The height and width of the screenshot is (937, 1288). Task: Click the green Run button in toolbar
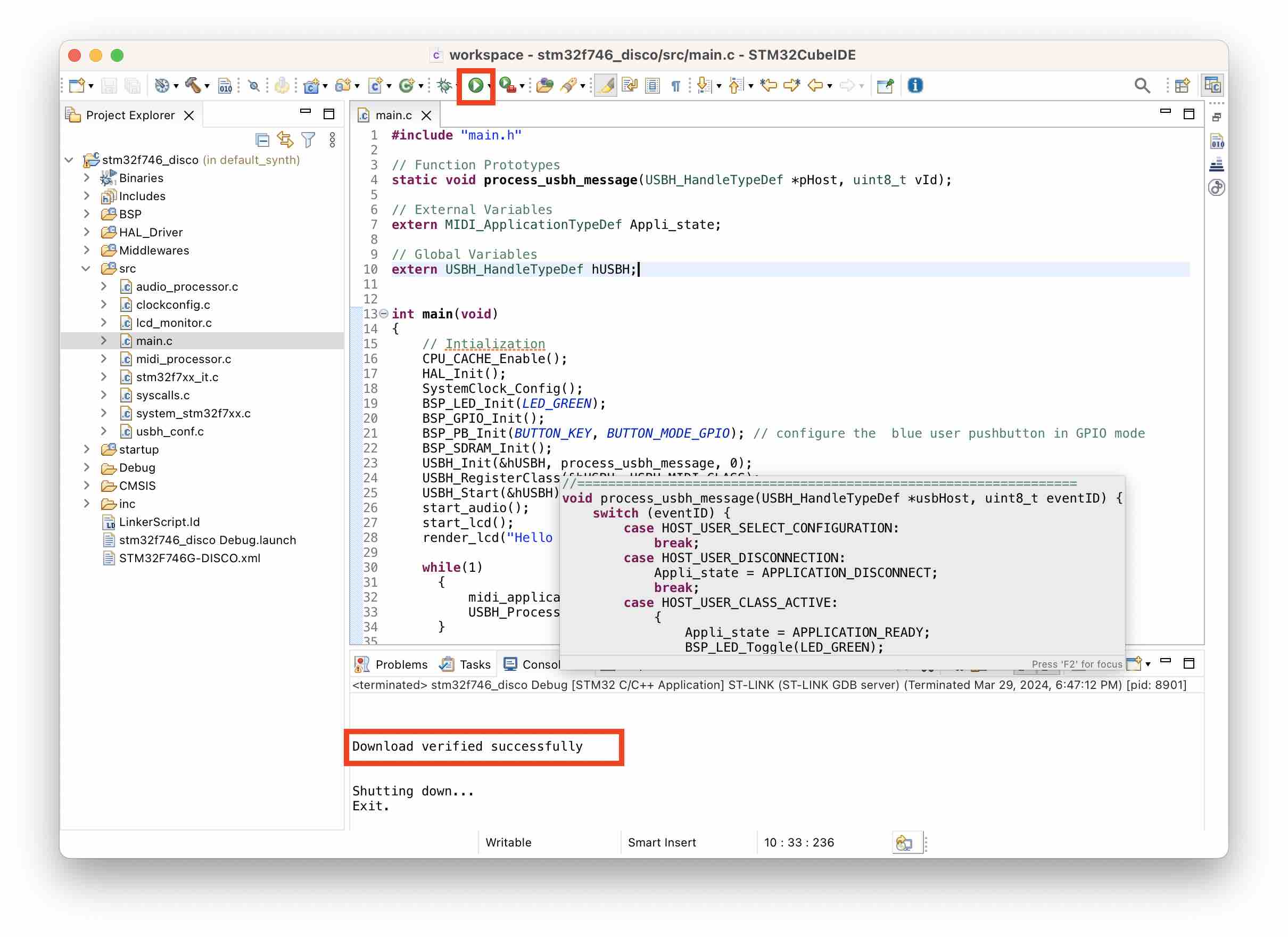tap(475, 86)
